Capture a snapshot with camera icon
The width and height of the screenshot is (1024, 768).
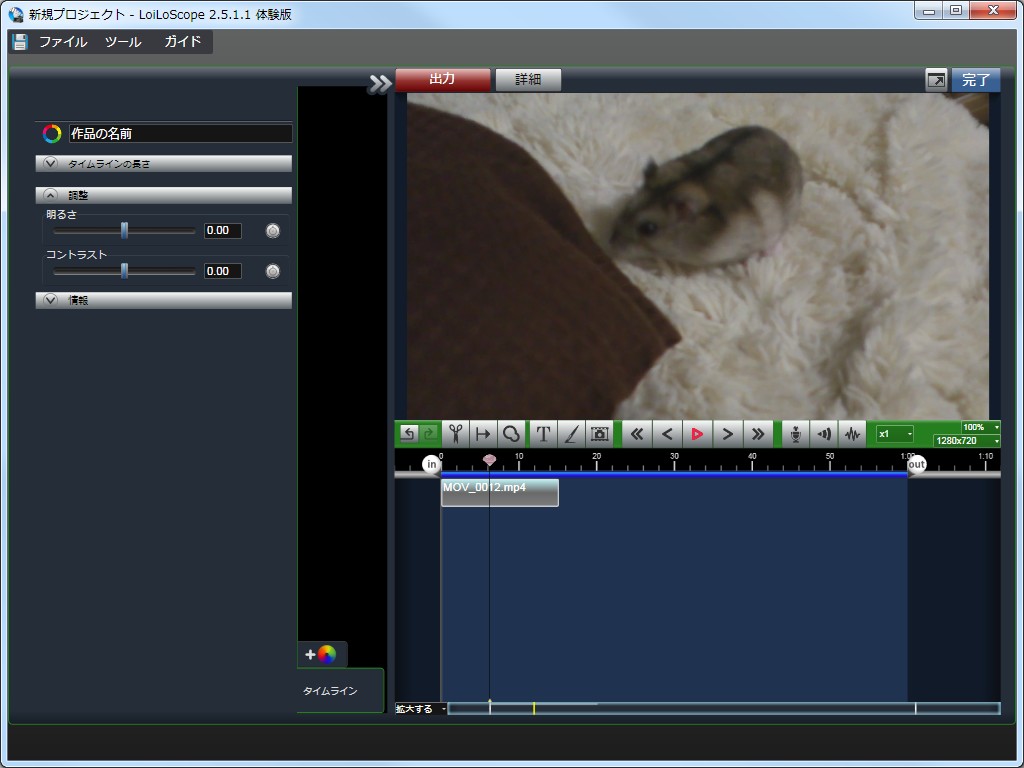click(x=599, y=434)
